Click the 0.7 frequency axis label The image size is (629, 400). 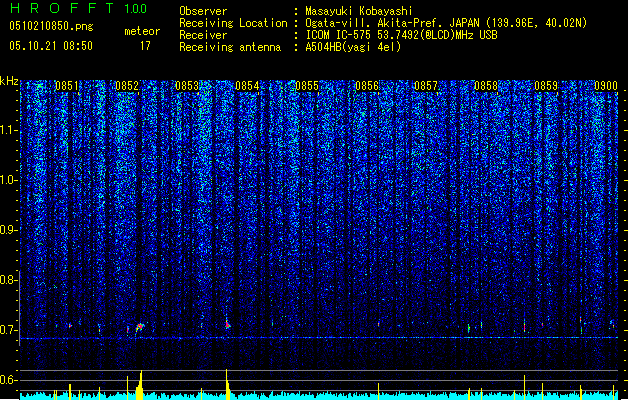(9, 330)
